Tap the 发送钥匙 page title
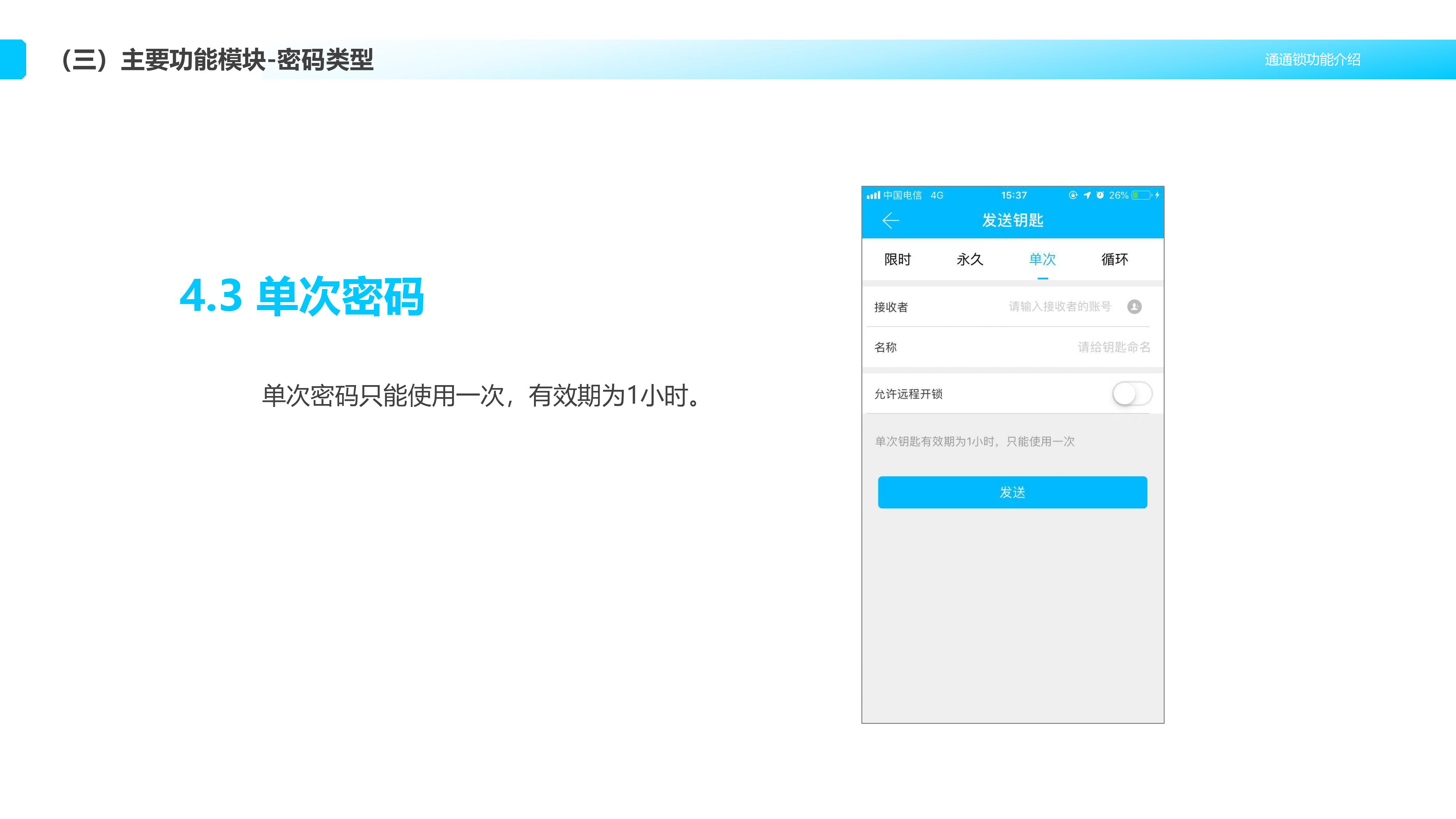Viewport: 1456px width, 819px height. point(1012,221)
